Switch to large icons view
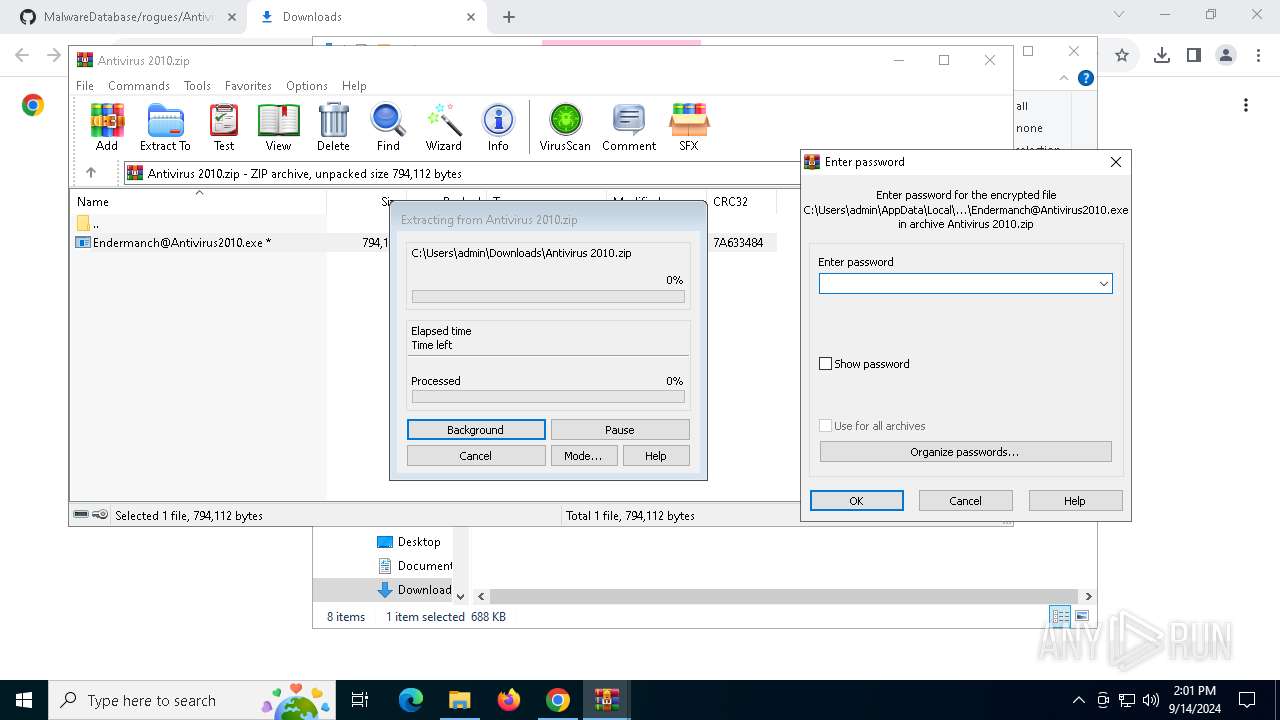1280x720 pixels. [1081, 616]
